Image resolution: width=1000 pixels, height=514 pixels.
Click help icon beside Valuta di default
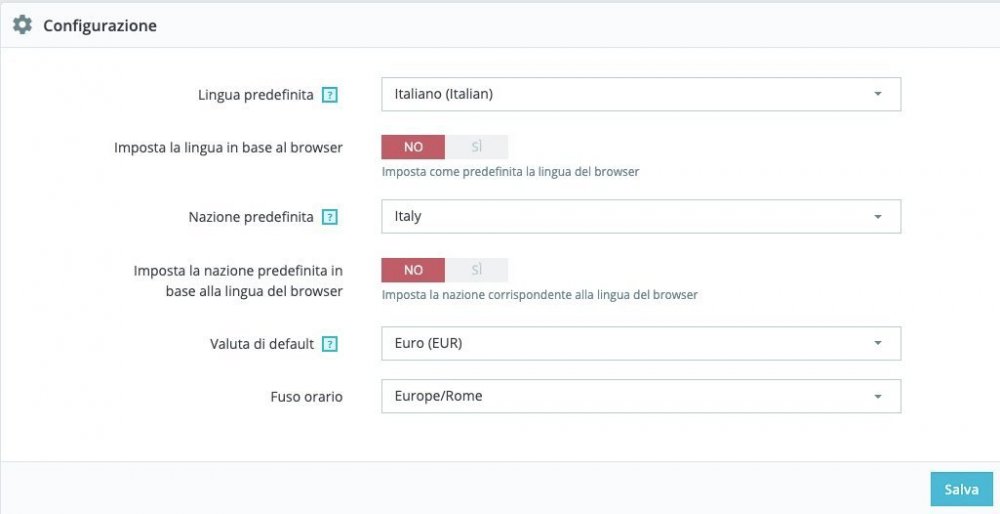330,344
